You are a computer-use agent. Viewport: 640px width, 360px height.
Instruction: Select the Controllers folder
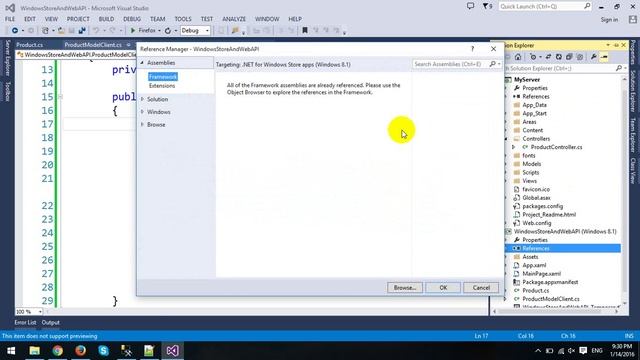coord(536,139)
